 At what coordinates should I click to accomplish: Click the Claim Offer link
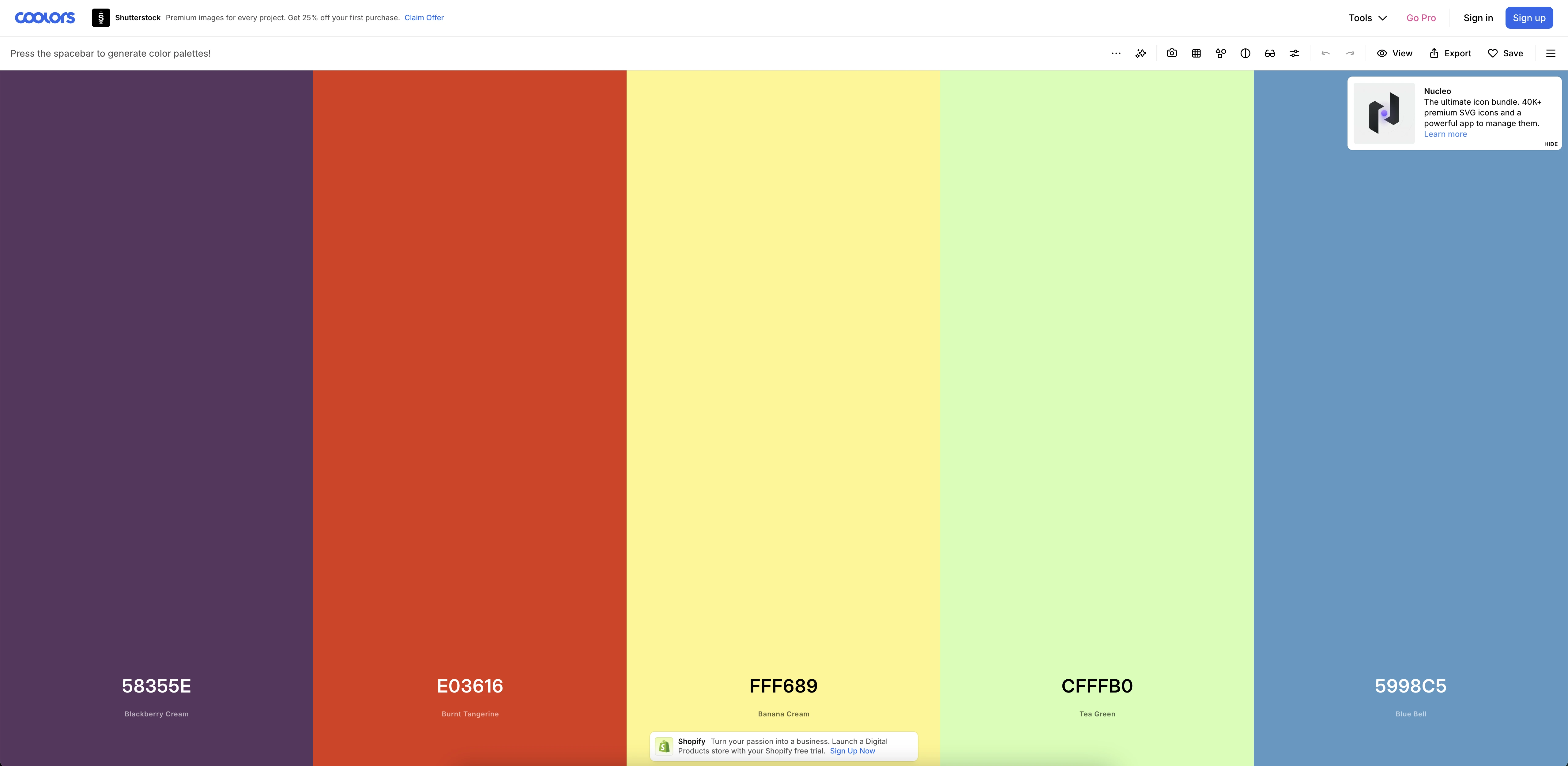[x=424, y=18]
